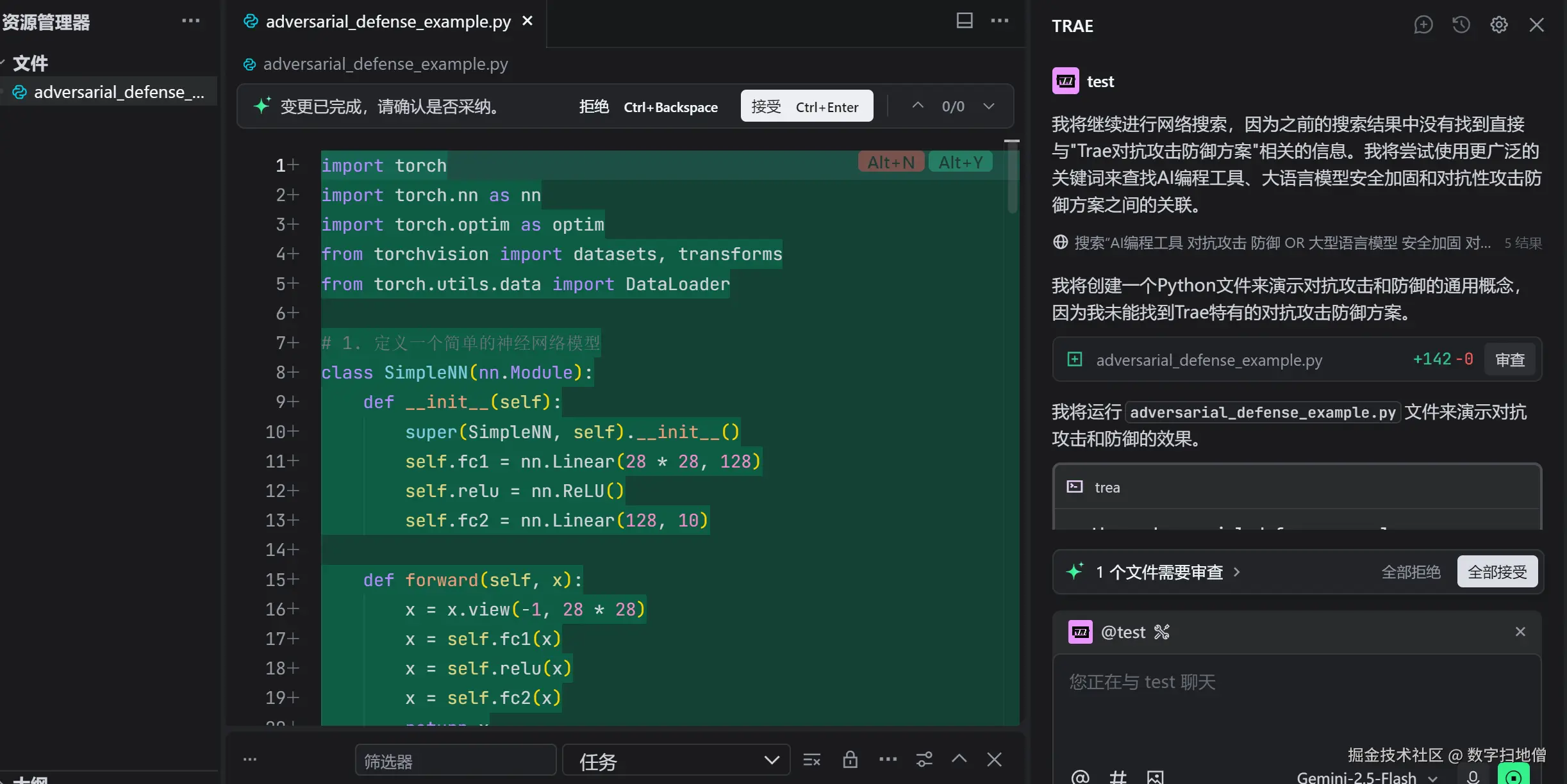
Task: Open chat history clock icon
Action: 1461,25
